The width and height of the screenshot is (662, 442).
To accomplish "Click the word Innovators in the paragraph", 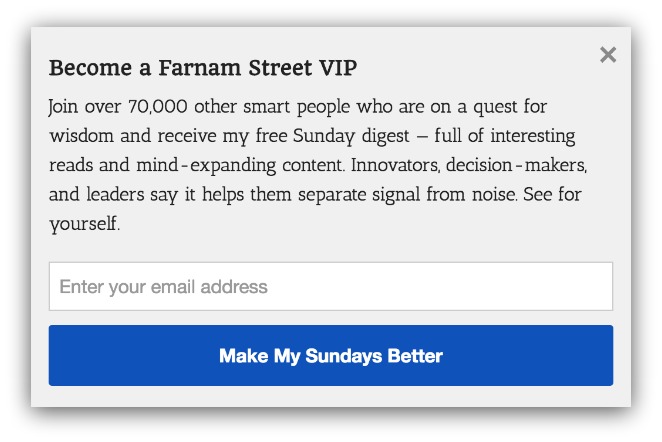I will pyautogui.click(x=396, y=165).
